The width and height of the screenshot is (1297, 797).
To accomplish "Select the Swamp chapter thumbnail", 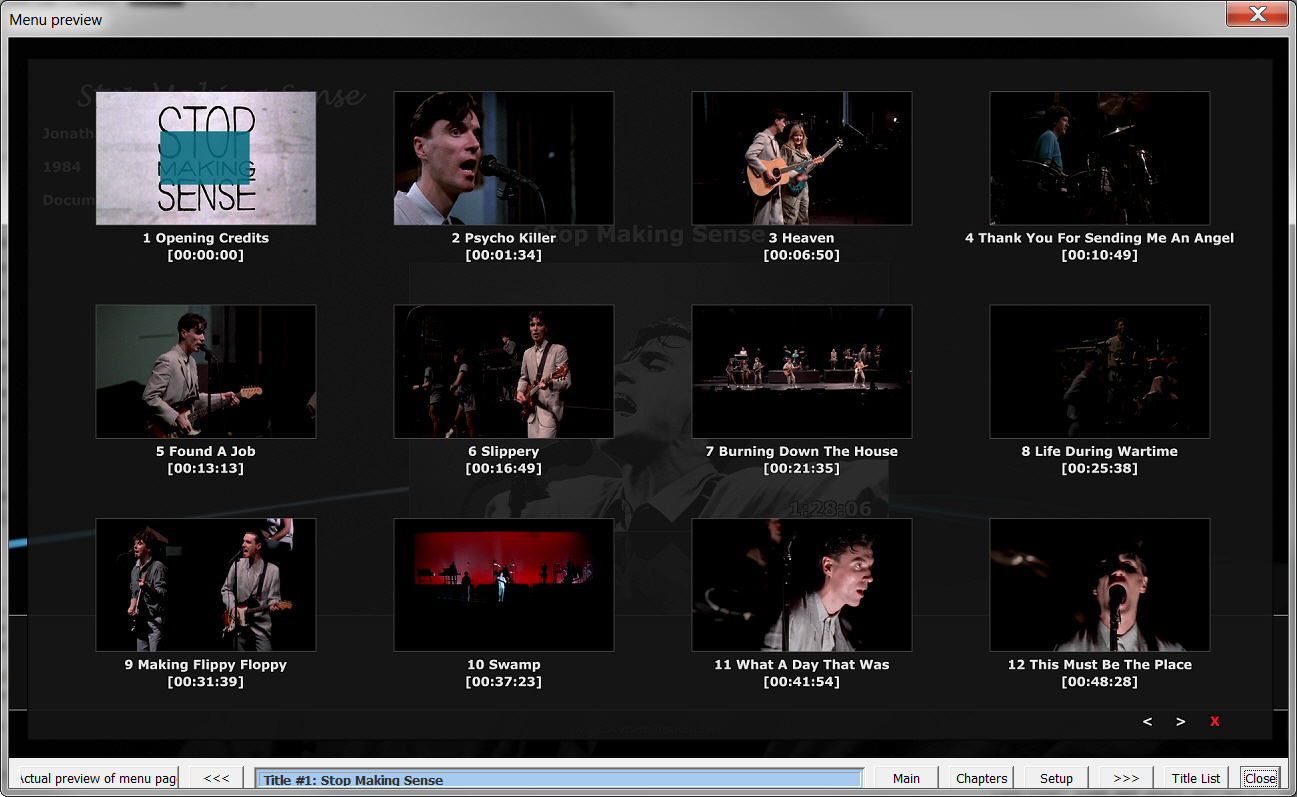I will 504,584.
